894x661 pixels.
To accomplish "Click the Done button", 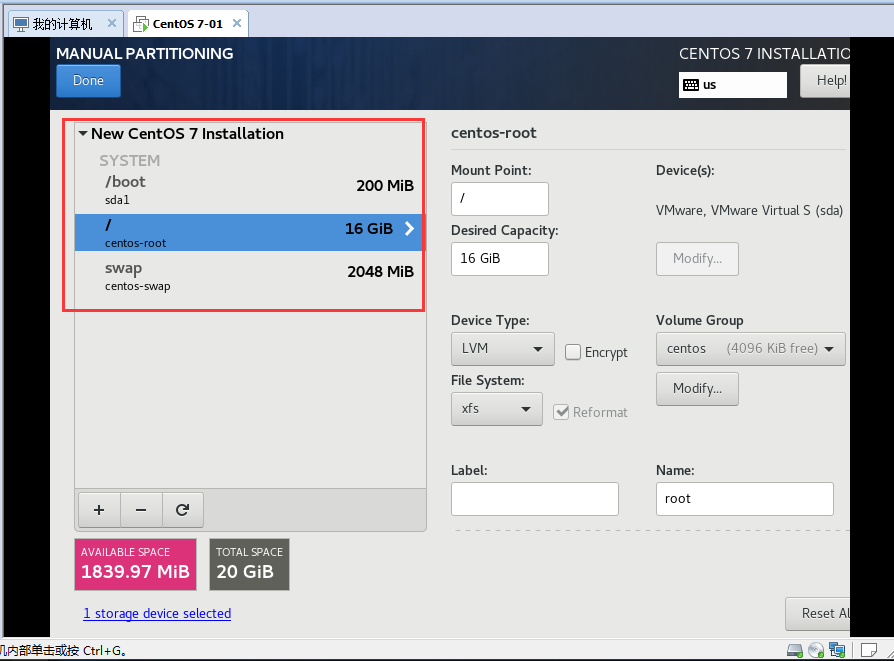I will [88, 80].
